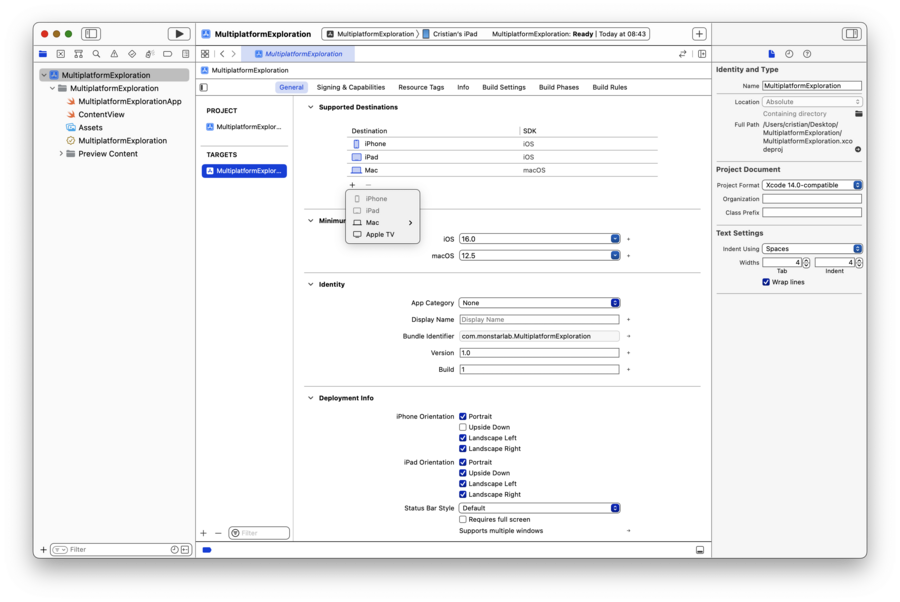Image resolution: width=900 pixels, height=602 pixels.
Task: Hide the project and targets list icon
Action: coord(204,87)
